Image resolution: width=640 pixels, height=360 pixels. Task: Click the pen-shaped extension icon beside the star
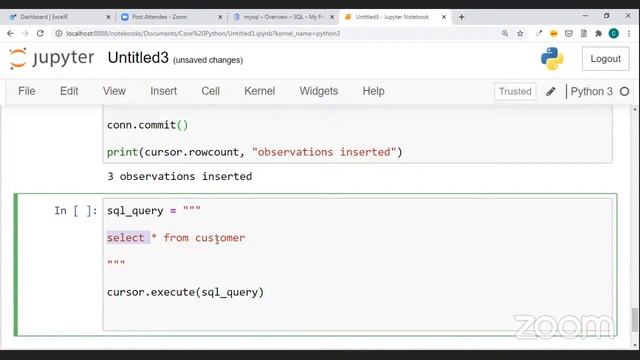coord(539,33)
